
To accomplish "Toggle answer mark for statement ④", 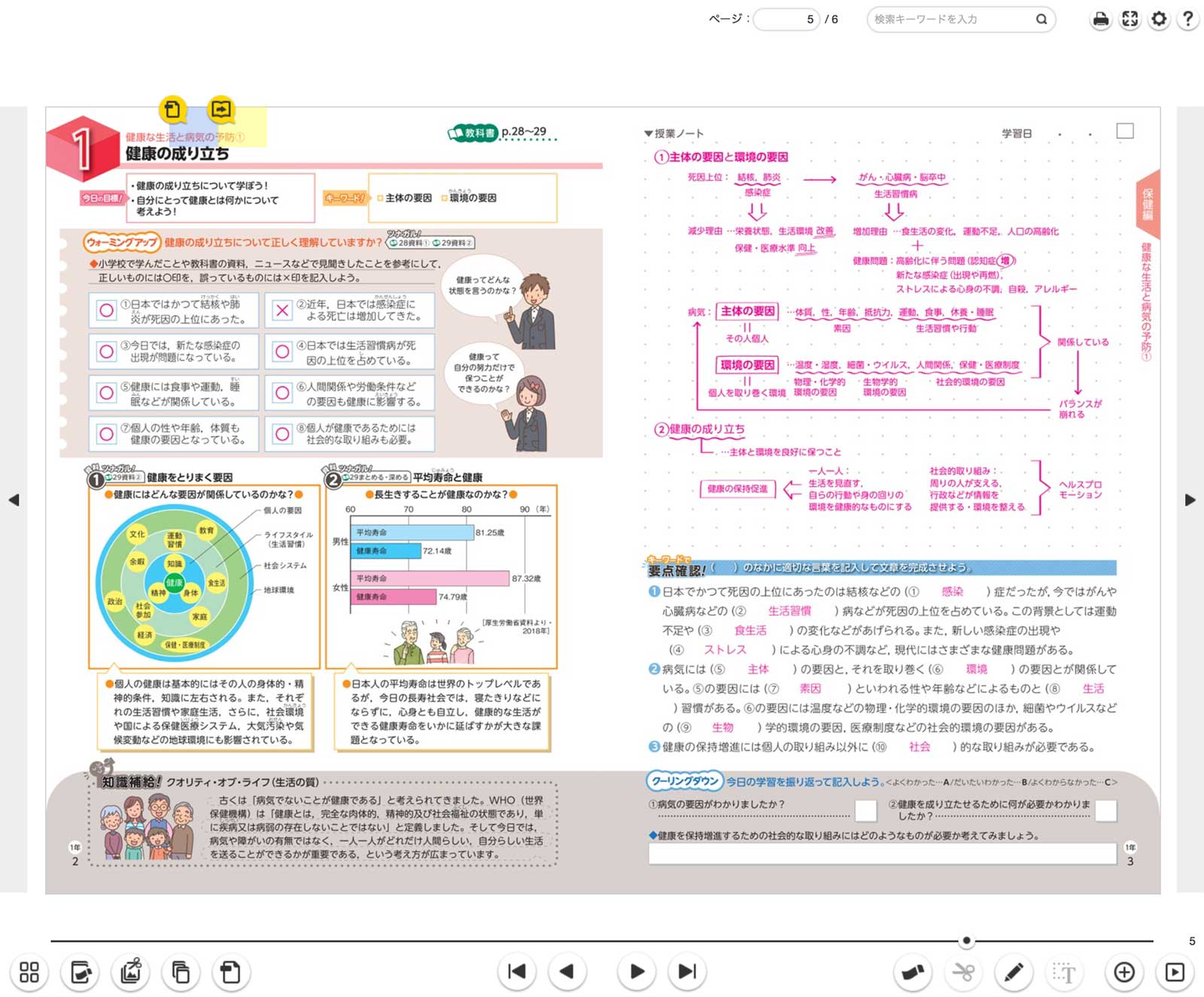I will click(x=282, y=351).
